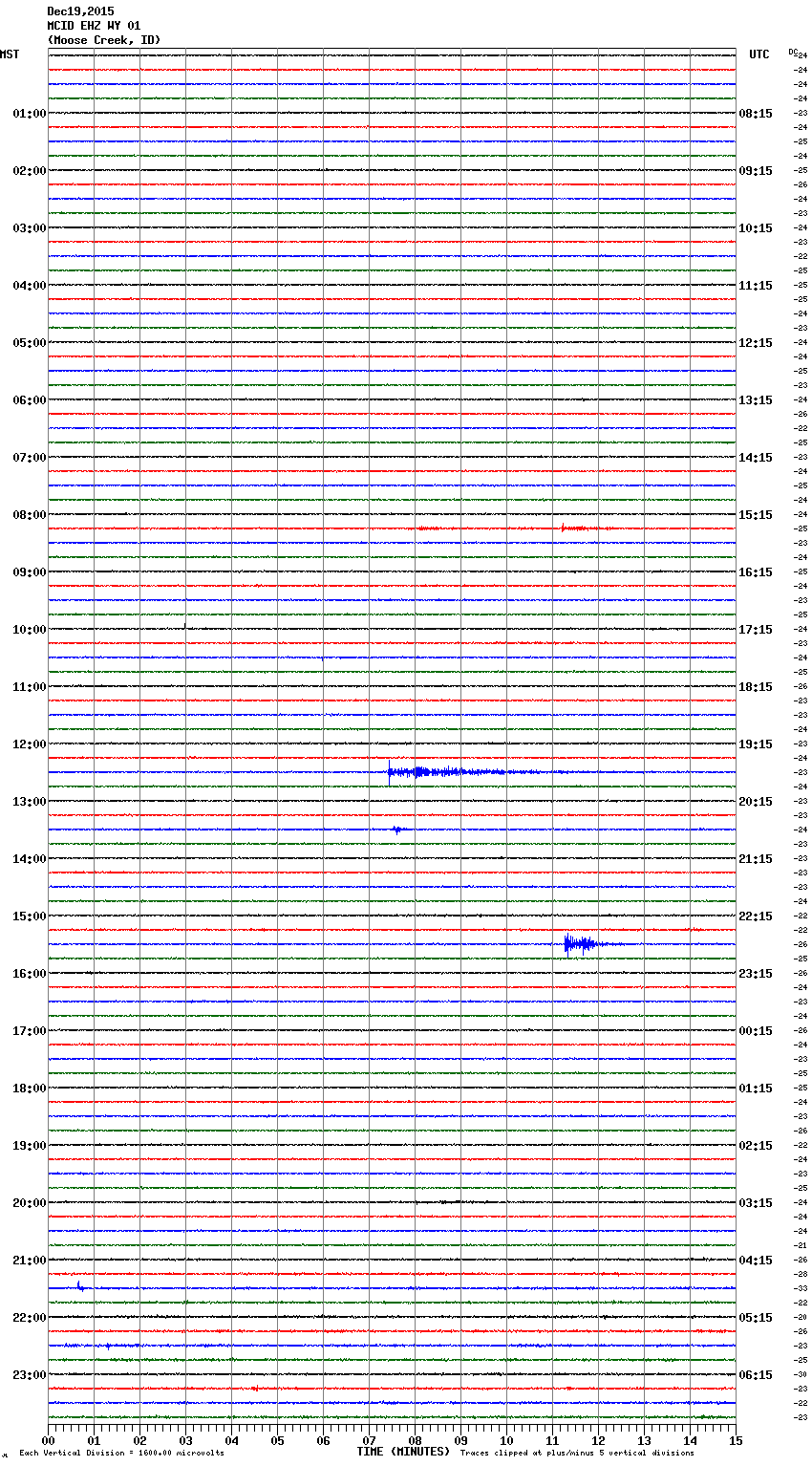Select the "02:15" UTC time label
Screen dimensions: 812x1466
[756, 1146]
